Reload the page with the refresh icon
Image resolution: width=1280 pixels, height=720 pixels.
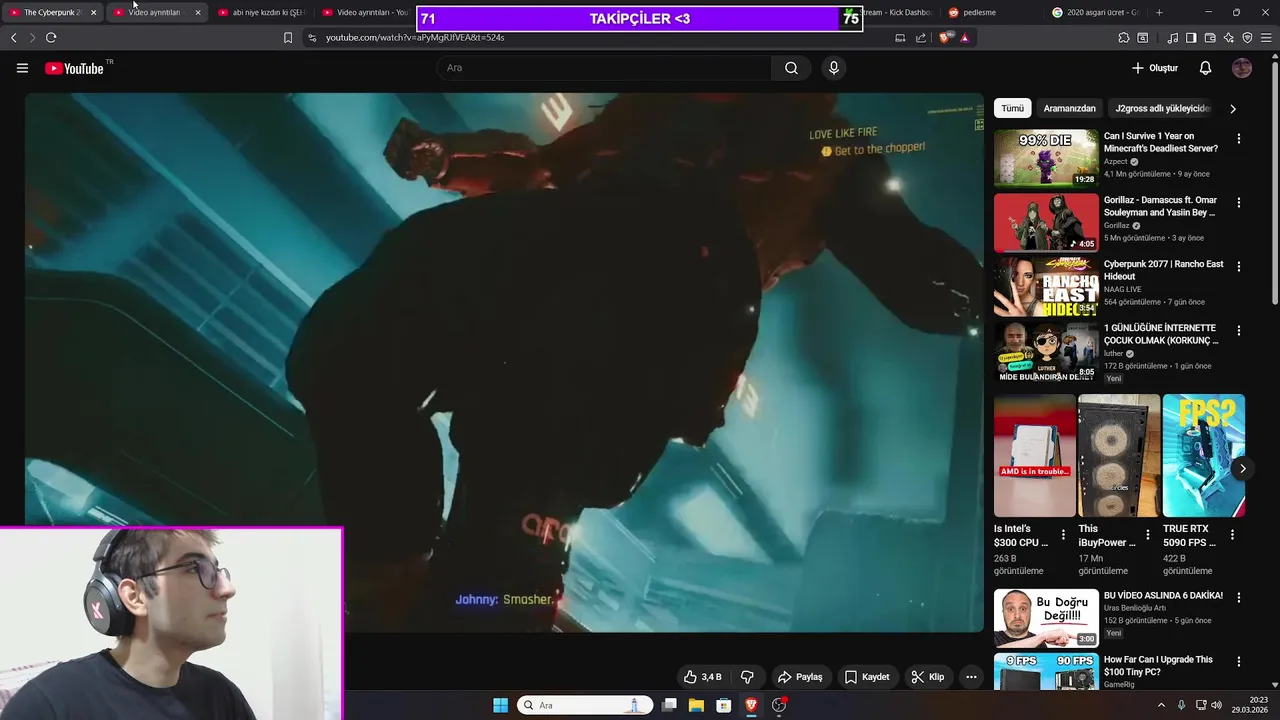tap(51, 38)
